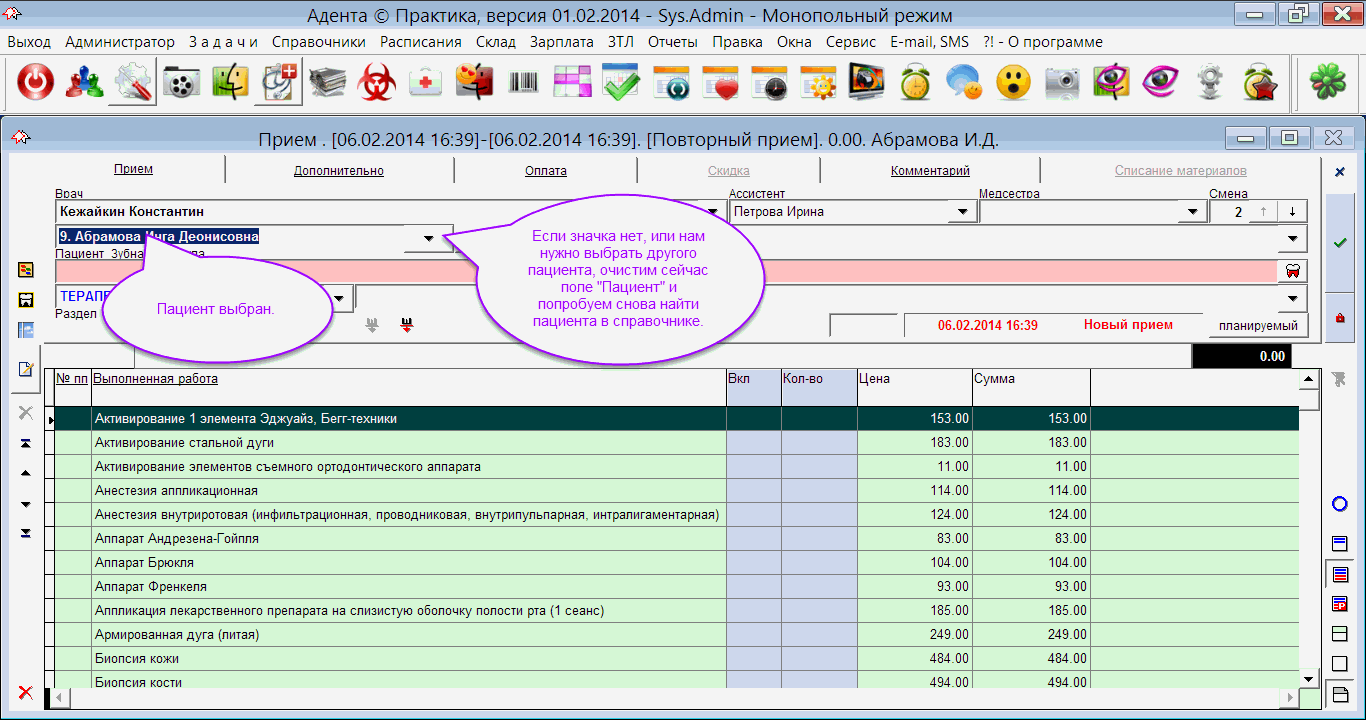This screenshot has height=720, width=1366.
Task: Click the red tooth icon beside pink field
Action: [x=1292, y=271]
